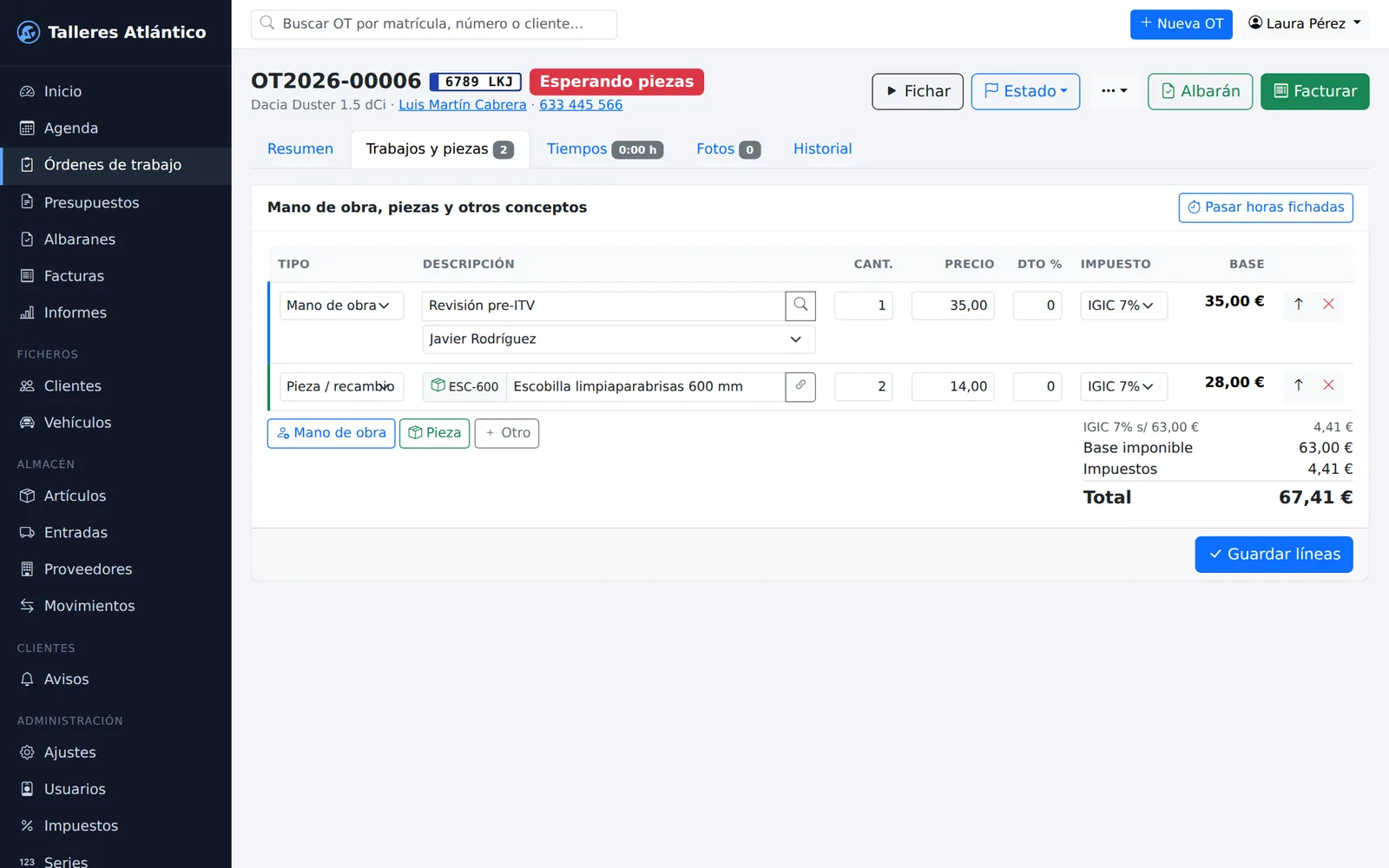Add a Pieza line
Screen dimensions: 1389x868
coord(434,433)
